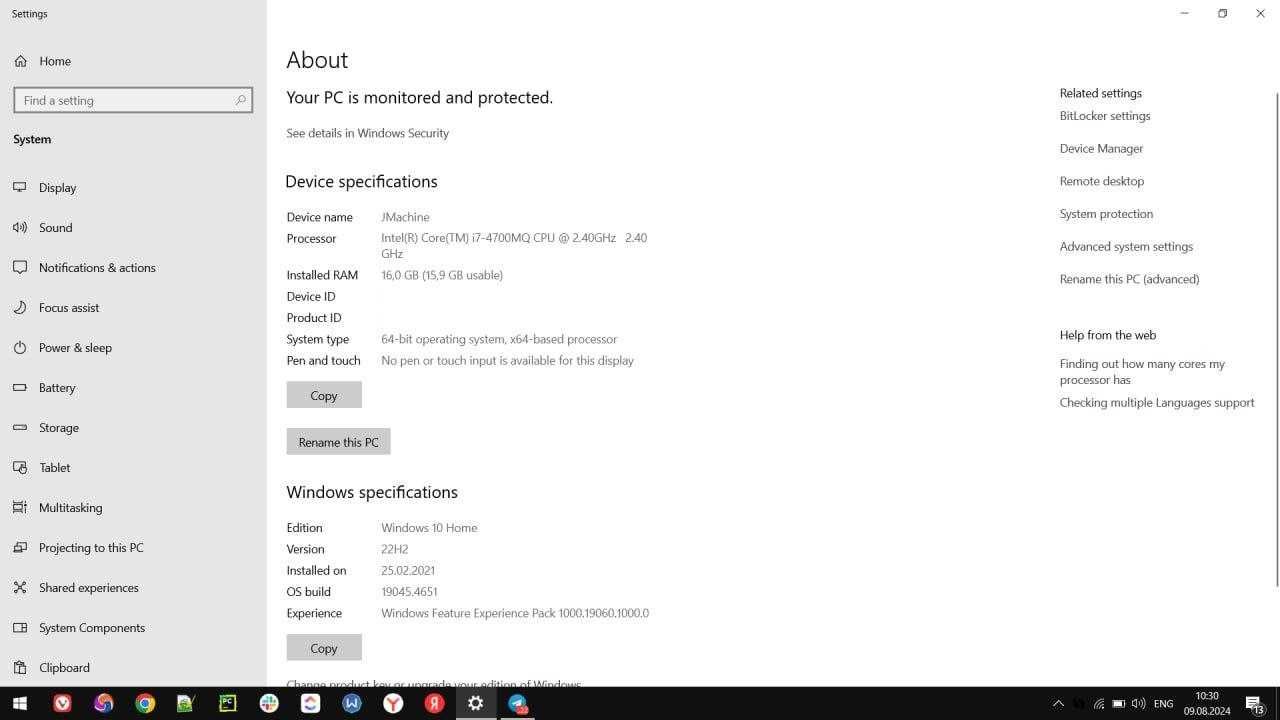
Task: Click the Find a setting search box
Action: pyautogui.click(x=133, y=100)
